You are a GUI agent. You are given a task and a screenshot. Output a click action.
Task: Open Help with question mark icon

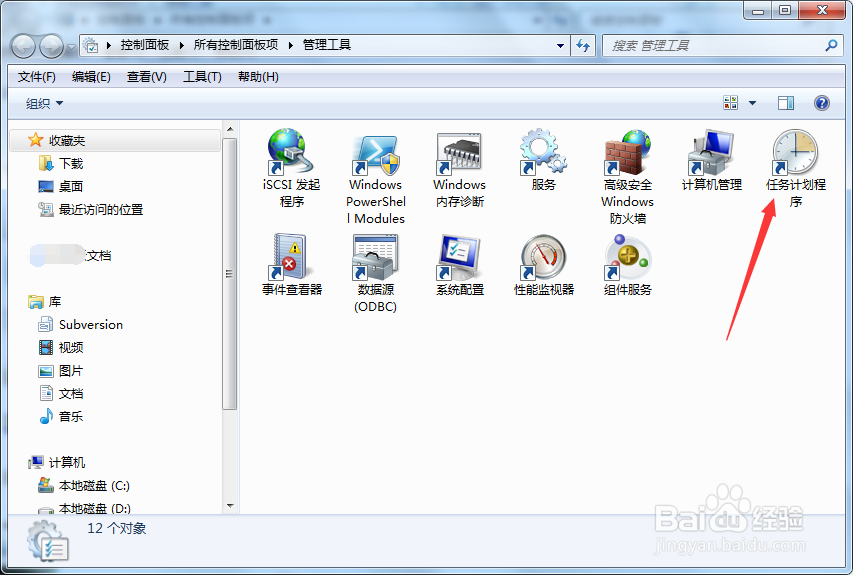click(821, 103)
